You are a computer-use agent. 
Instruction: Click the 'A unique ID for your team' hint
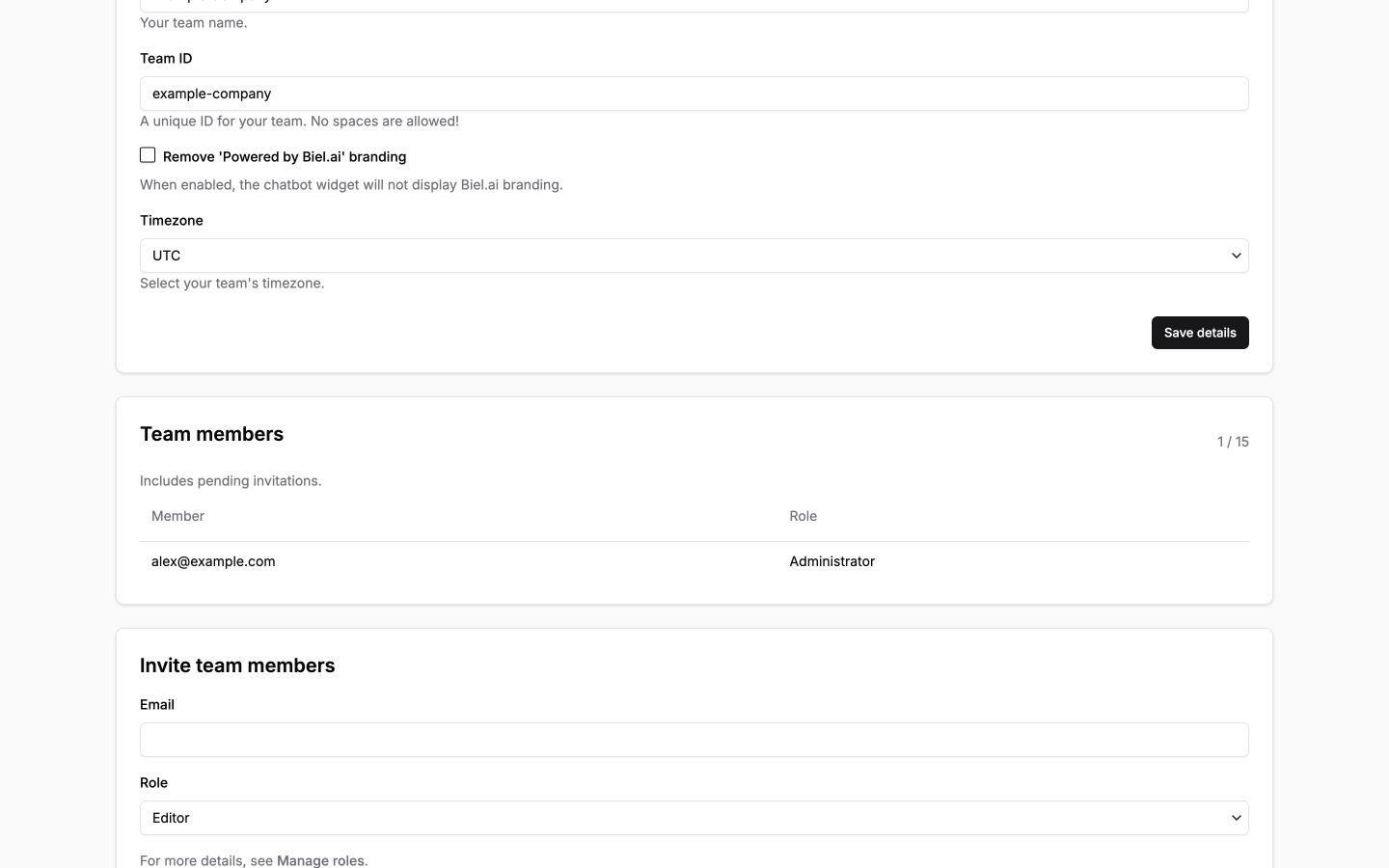299,121
